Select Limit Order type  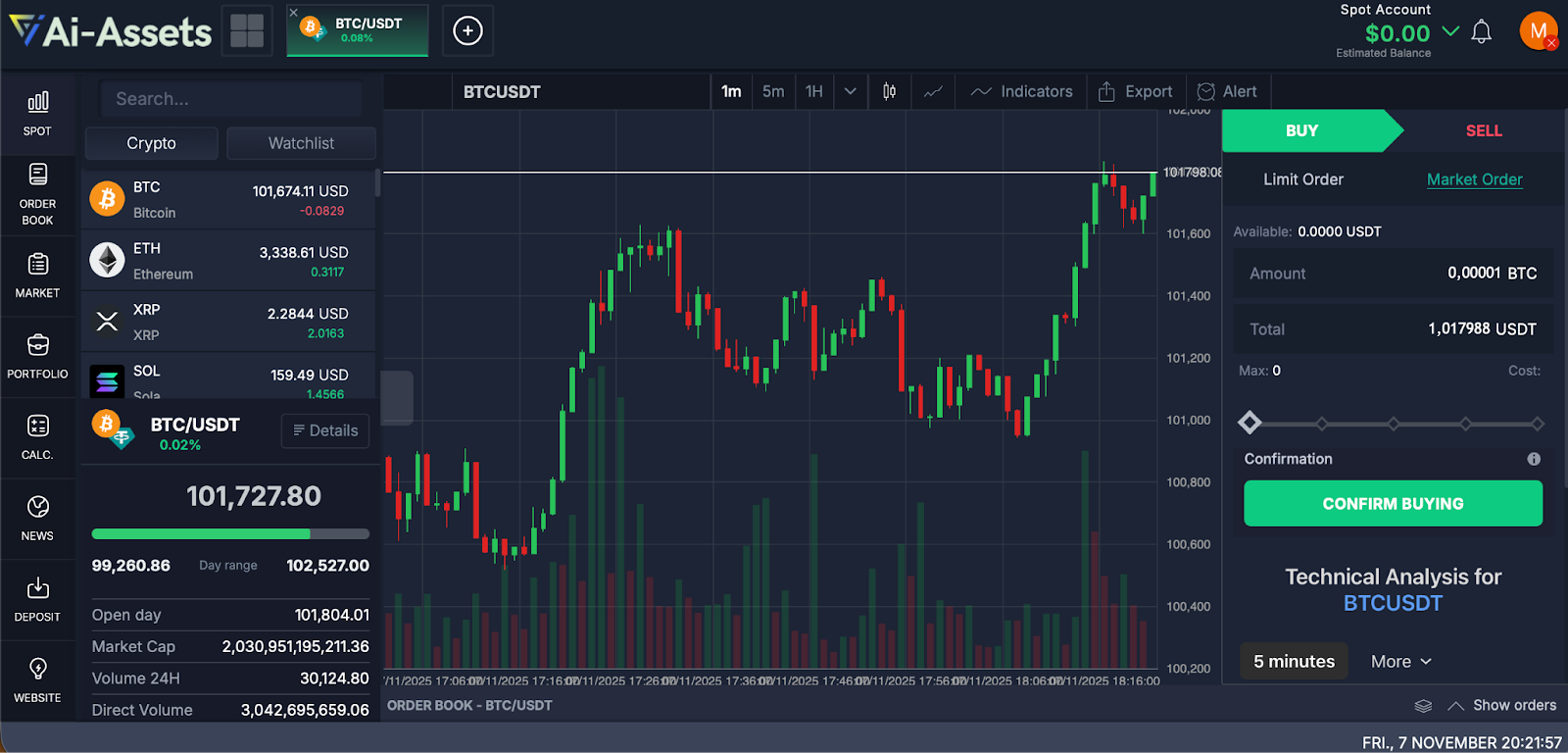click(x=1302, y=179)
